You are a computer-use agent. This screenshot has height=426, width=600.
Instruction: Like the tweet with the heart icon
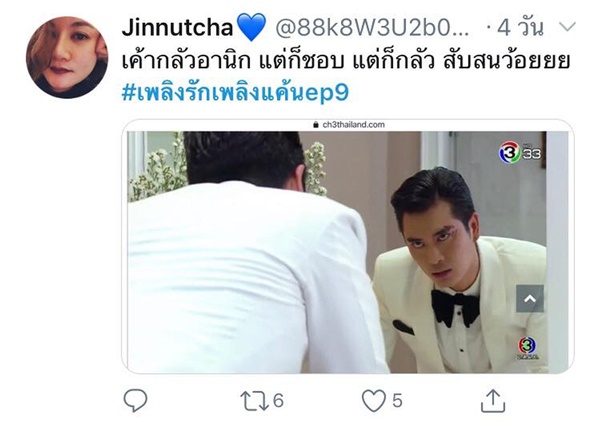pos(374,400)
